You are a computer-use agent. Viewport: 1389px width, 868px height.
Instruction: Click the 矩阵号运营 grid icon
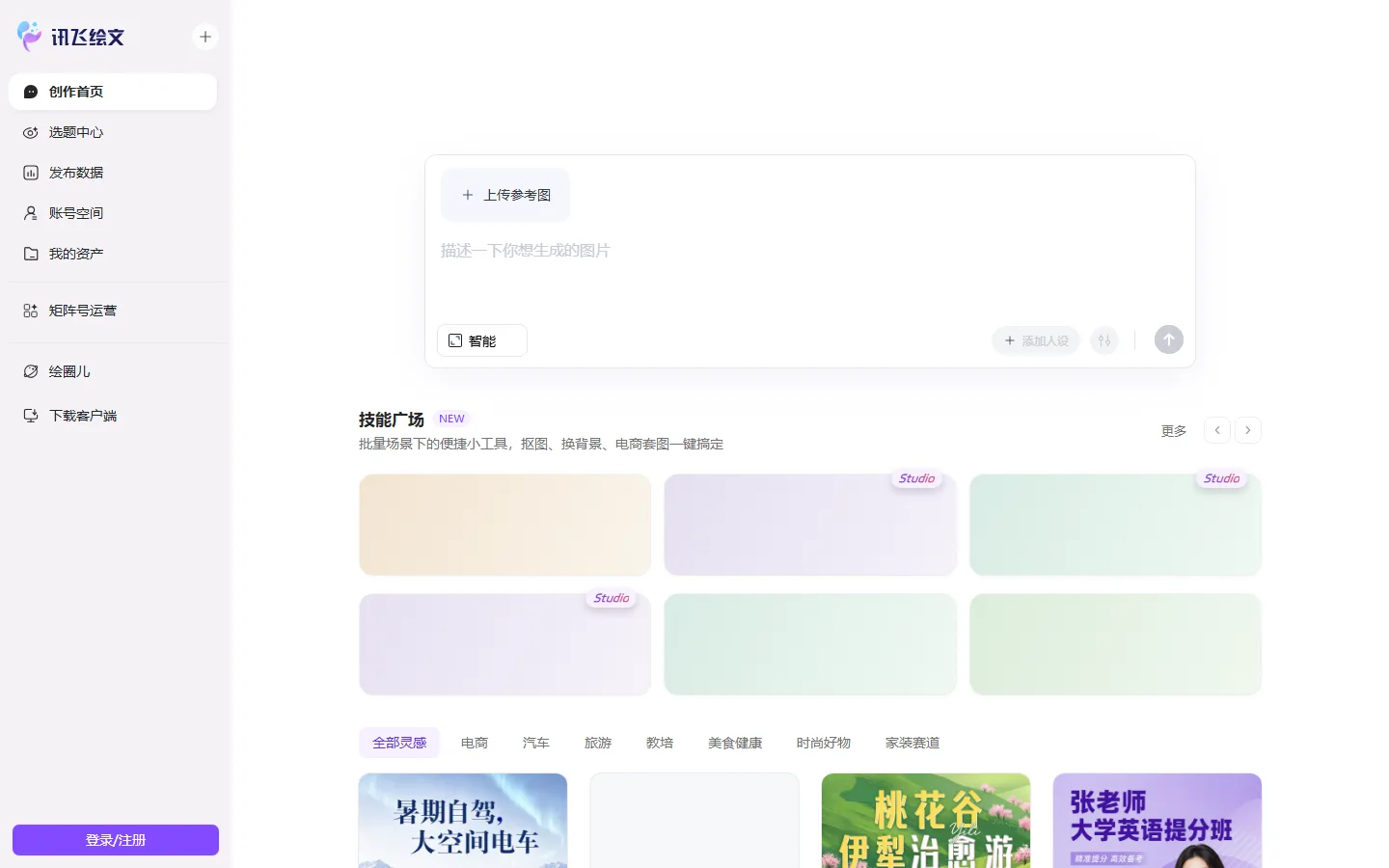31,311
